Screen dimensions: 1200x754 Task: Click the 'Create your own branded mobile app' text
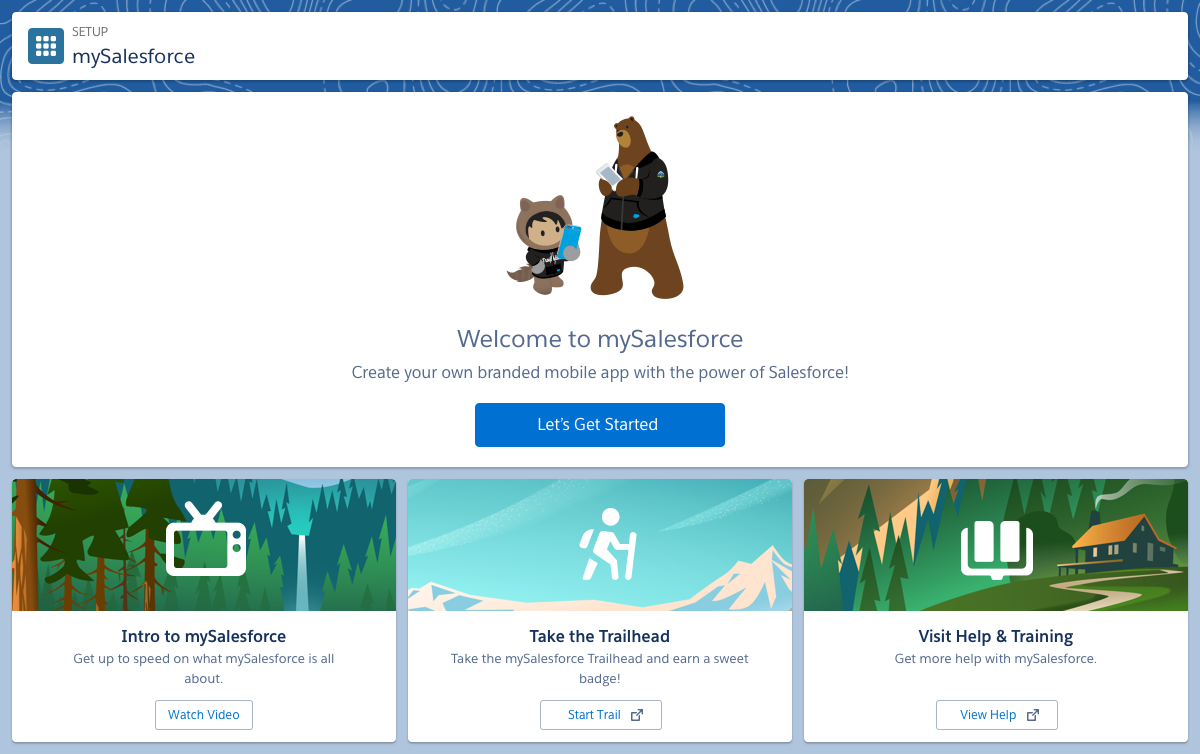(600, 372)
